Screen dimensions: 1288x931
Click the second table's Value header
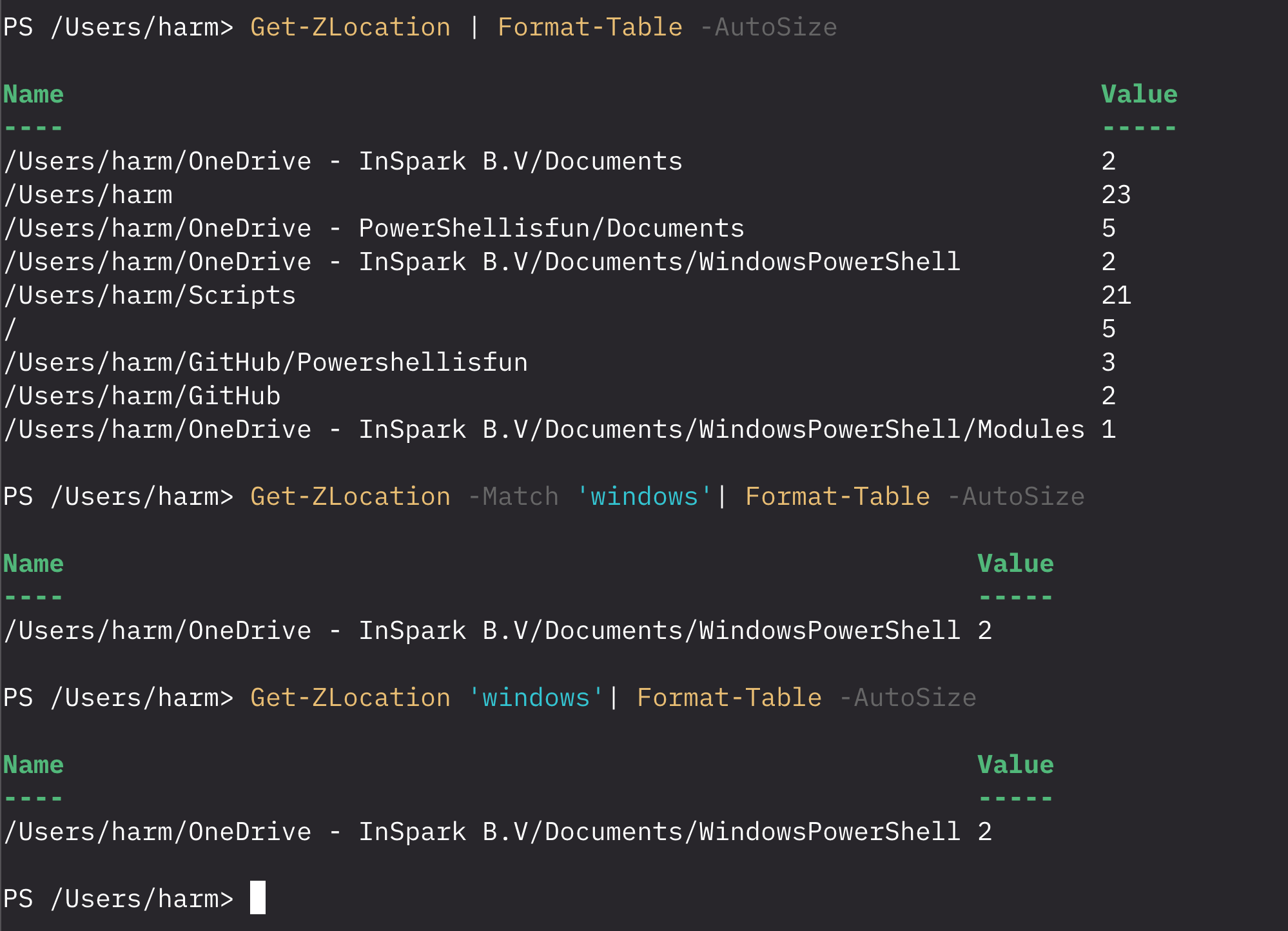pos(1015,564)
